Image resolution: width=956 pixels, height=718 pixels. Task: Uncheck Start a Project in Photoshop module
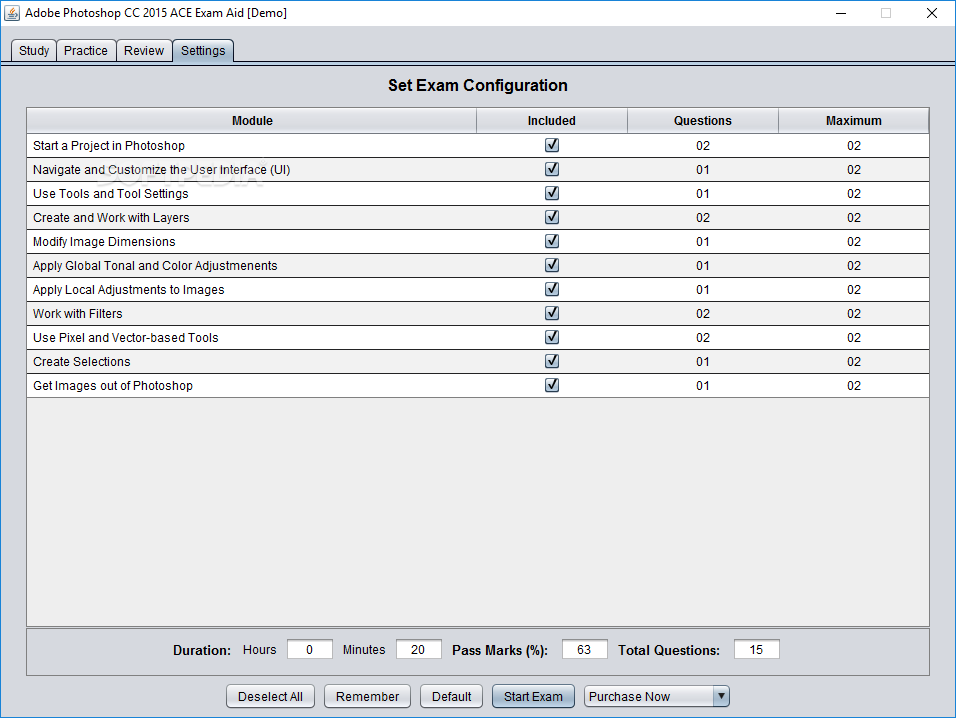552,145
